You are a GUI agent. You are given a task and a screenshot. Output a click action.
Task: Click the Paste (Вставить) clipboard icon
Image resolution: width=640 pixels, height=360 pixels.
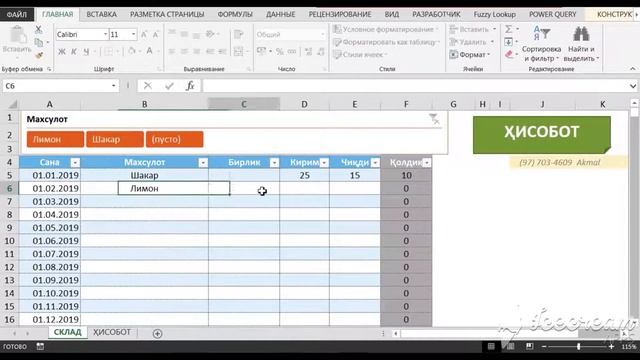pos(18,35)
